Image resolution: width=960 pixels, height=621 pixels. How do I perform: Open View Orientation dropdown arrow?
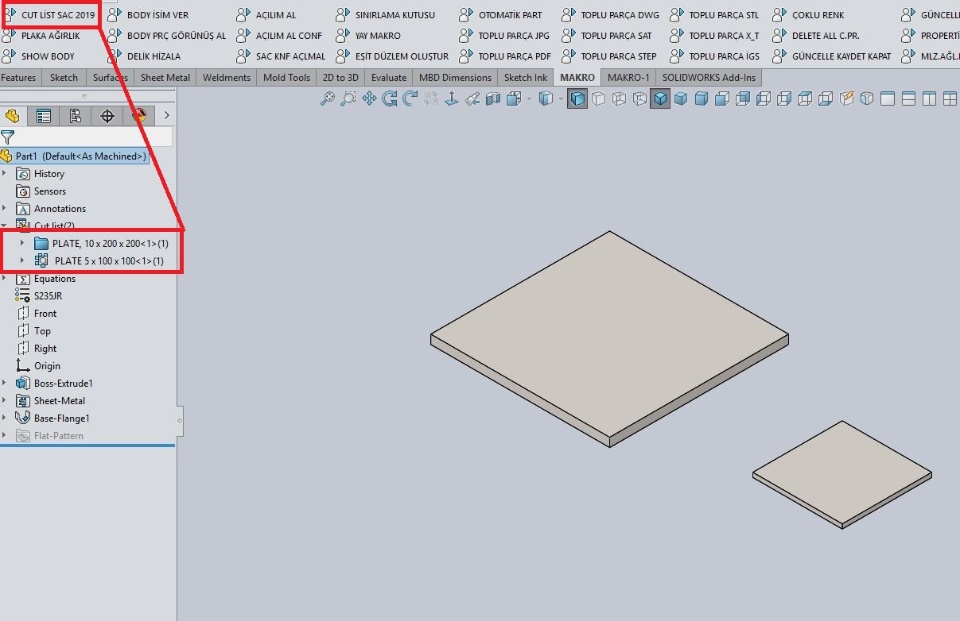coord(529,99)
